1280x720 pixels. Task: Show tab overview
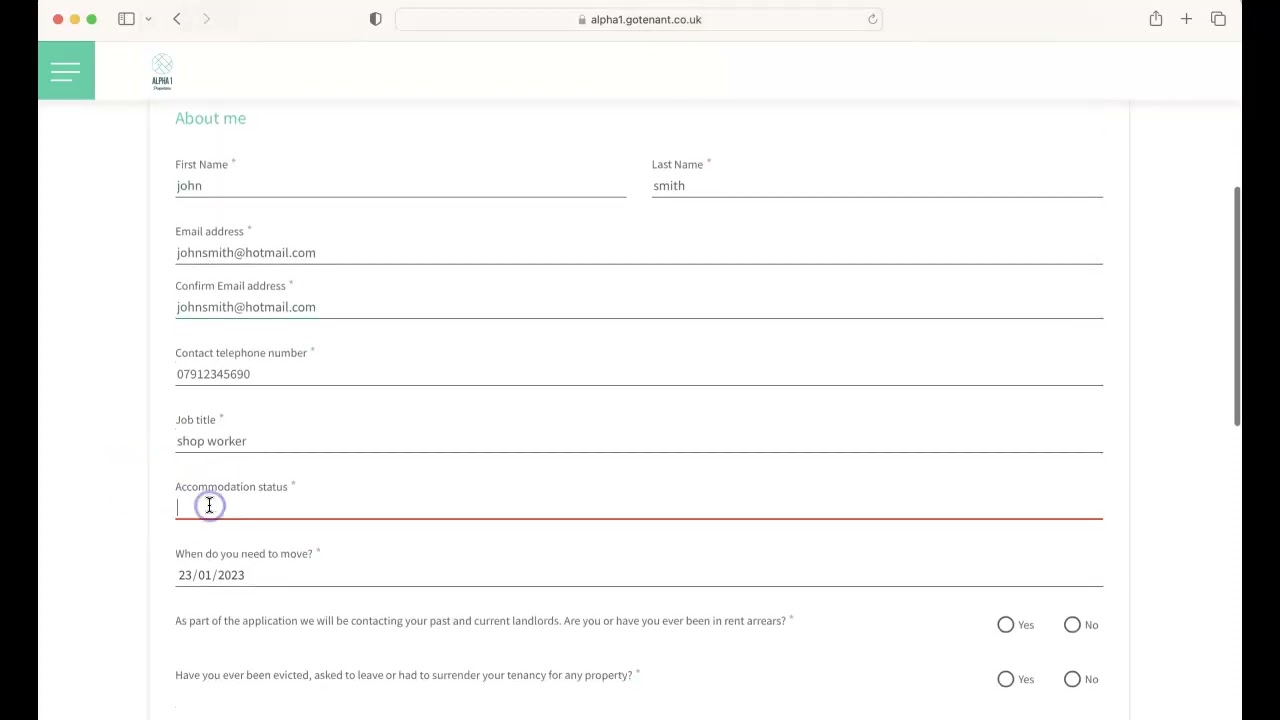click(1218, 19)
